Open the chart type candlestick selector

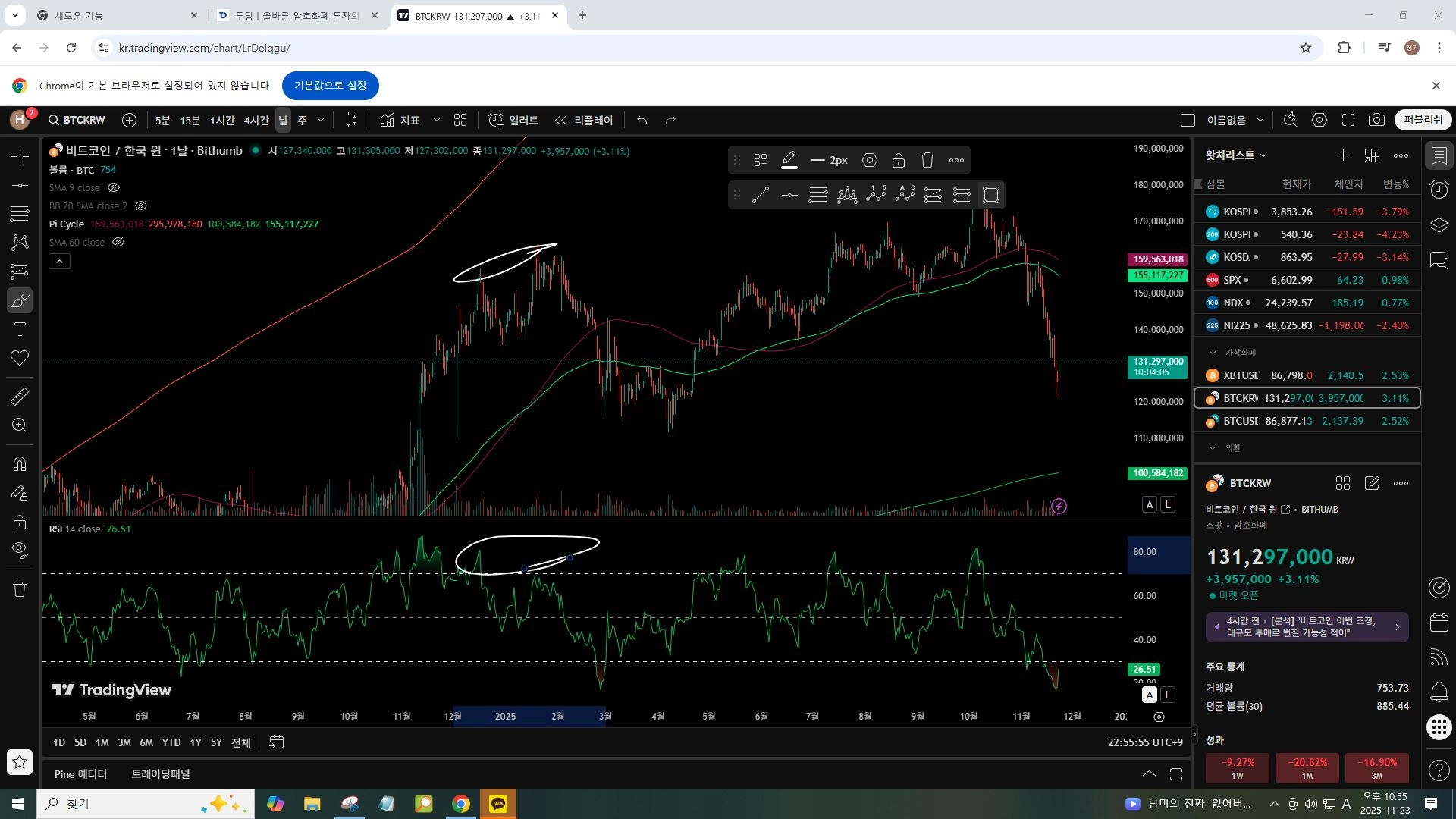tap(351, 120)
